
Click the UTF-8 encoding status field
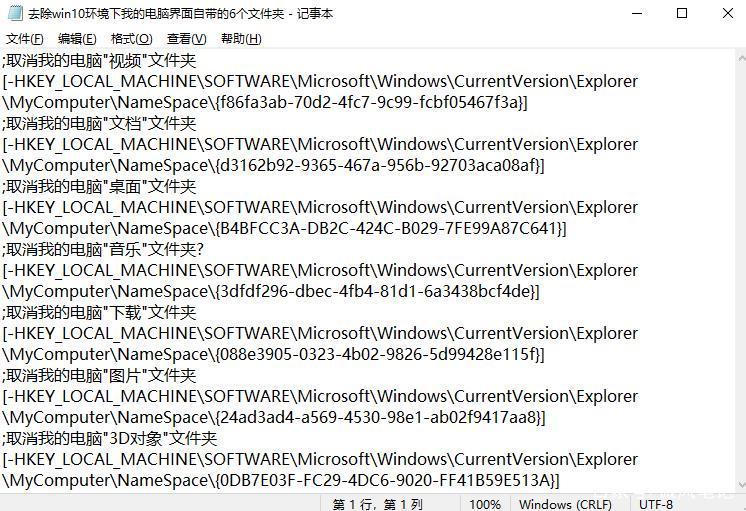(x=656, y=504)
